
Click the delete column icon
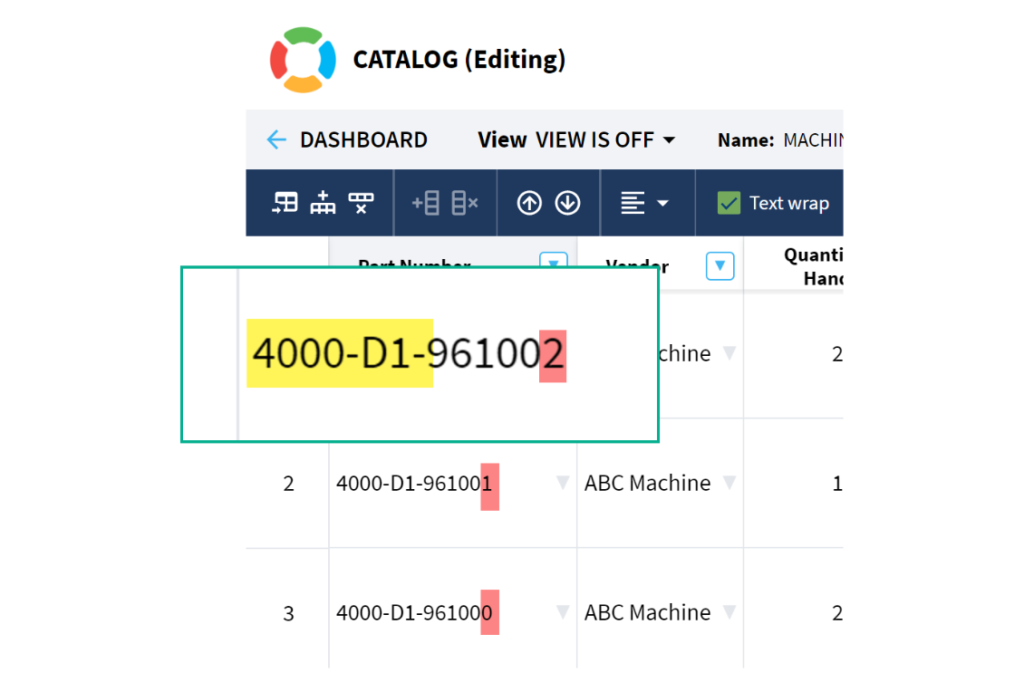pos(360,203)
